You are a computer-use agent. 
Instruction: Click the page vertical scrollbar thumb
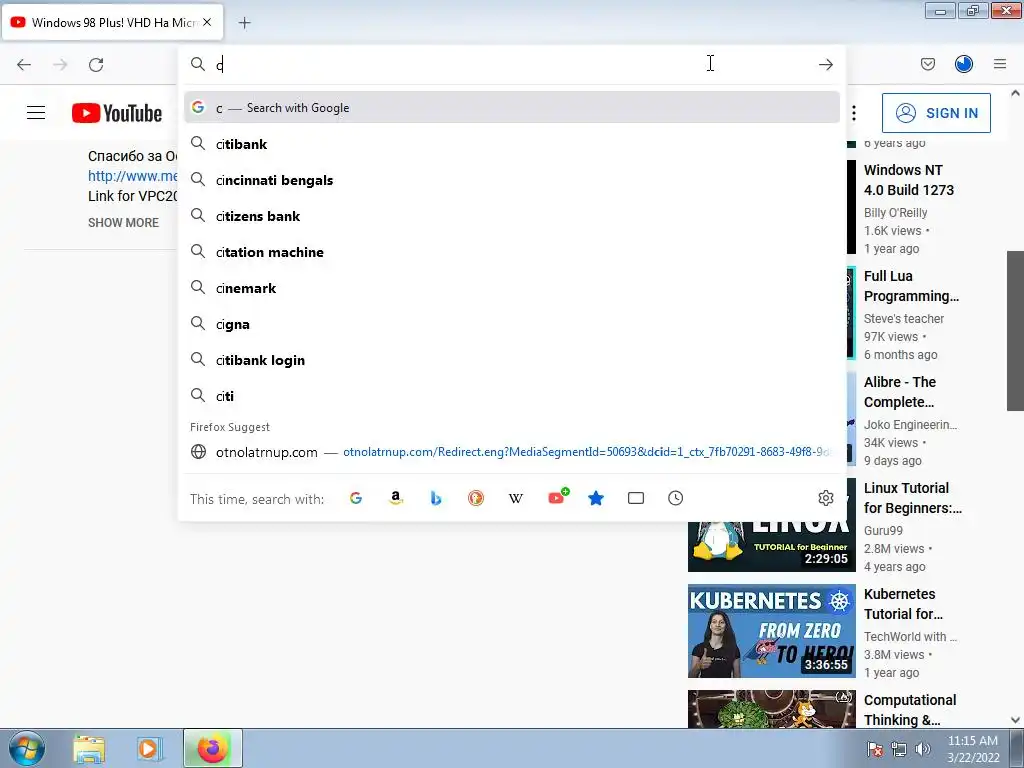point(1015,330)
